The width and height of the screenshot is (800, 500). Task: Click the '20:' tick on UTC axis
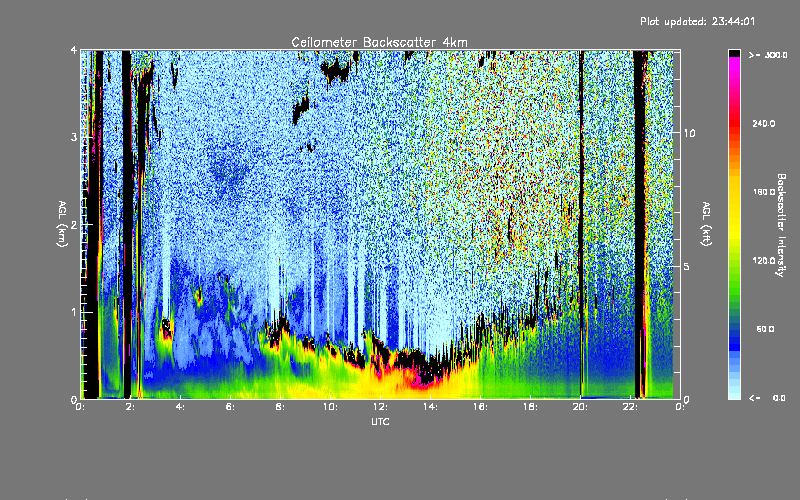click(x=580, y=407)
